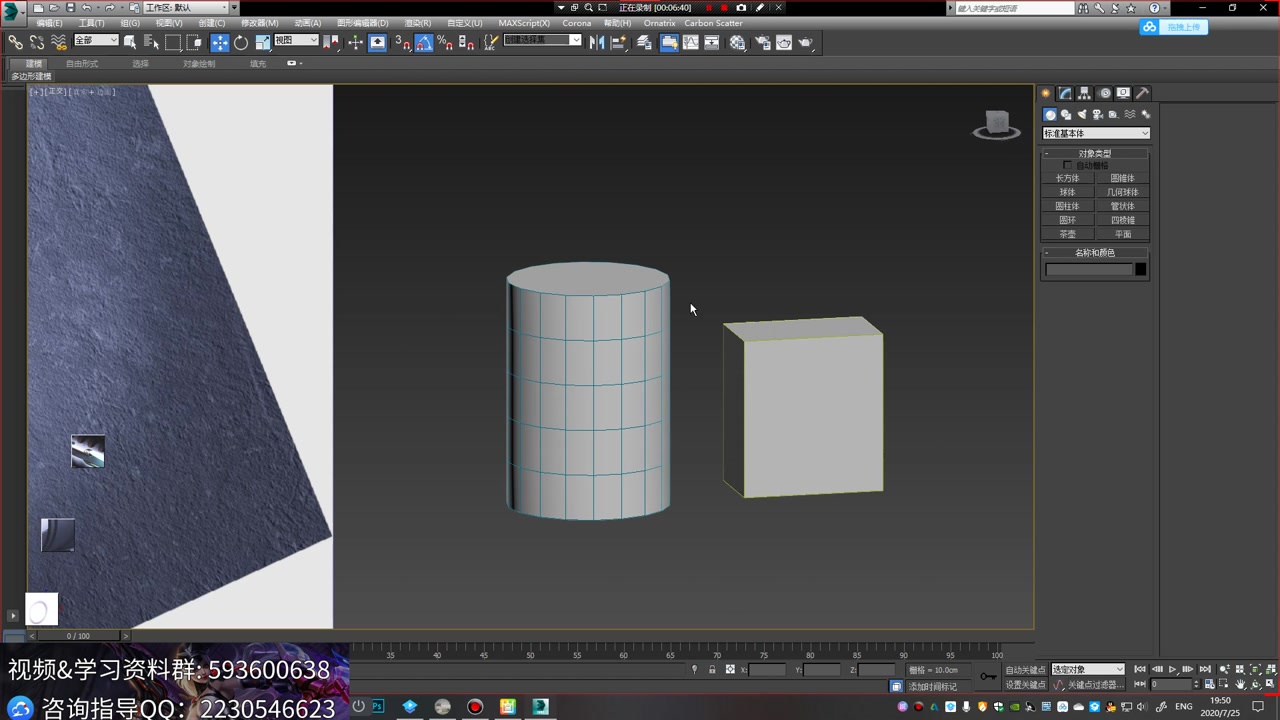Click the Mirror tool icon
1280x720 pixels.
click(597, 42)
